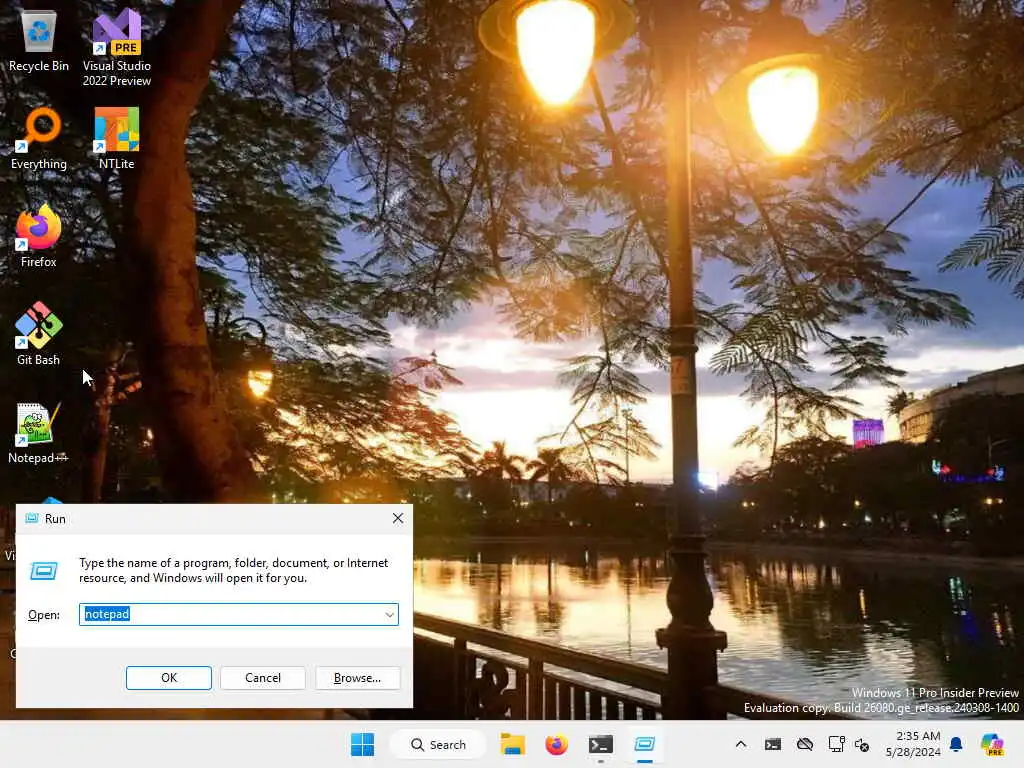Screen dimensions: 1024x768
Task: Click the taskbar Search box
Action: [x=438, y=744]
